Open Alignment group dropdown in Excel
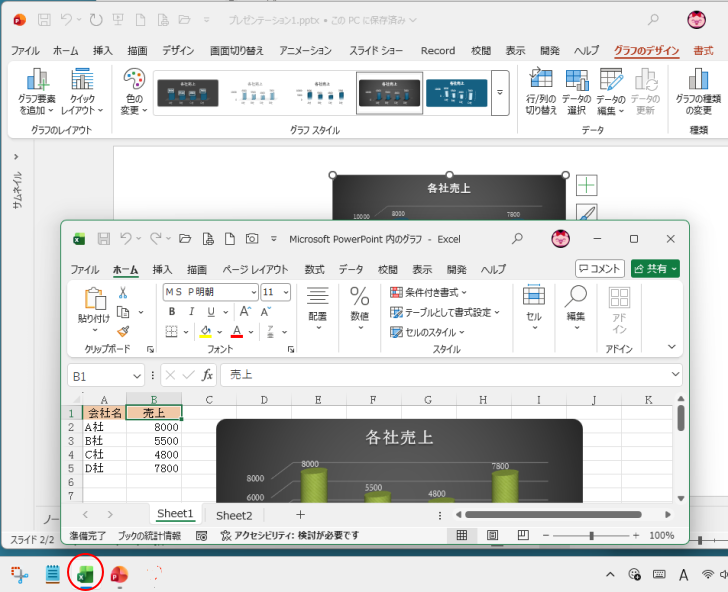Viewport: 728px width, 592px height. pyautogui.click(x=318, y=307)
